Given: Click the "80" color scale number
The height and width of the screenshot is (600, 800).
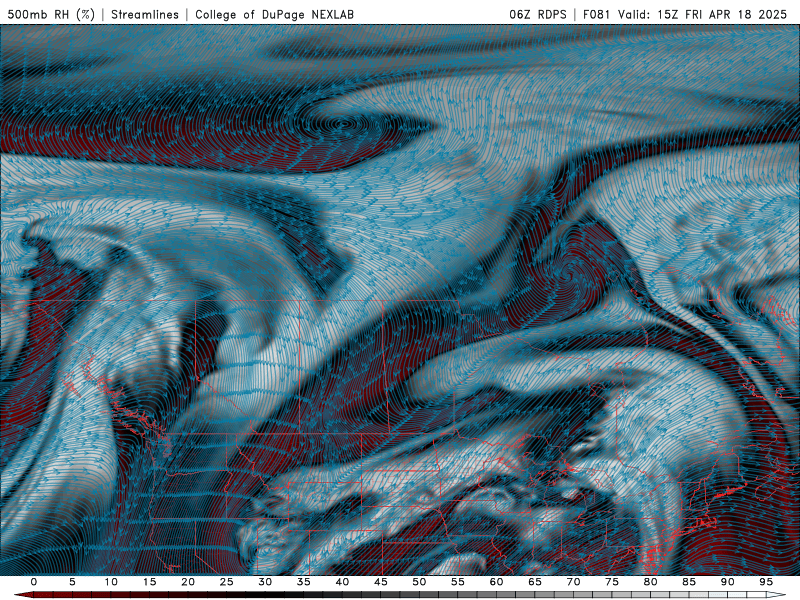Looking at the screenshot, I should point(651,582).
